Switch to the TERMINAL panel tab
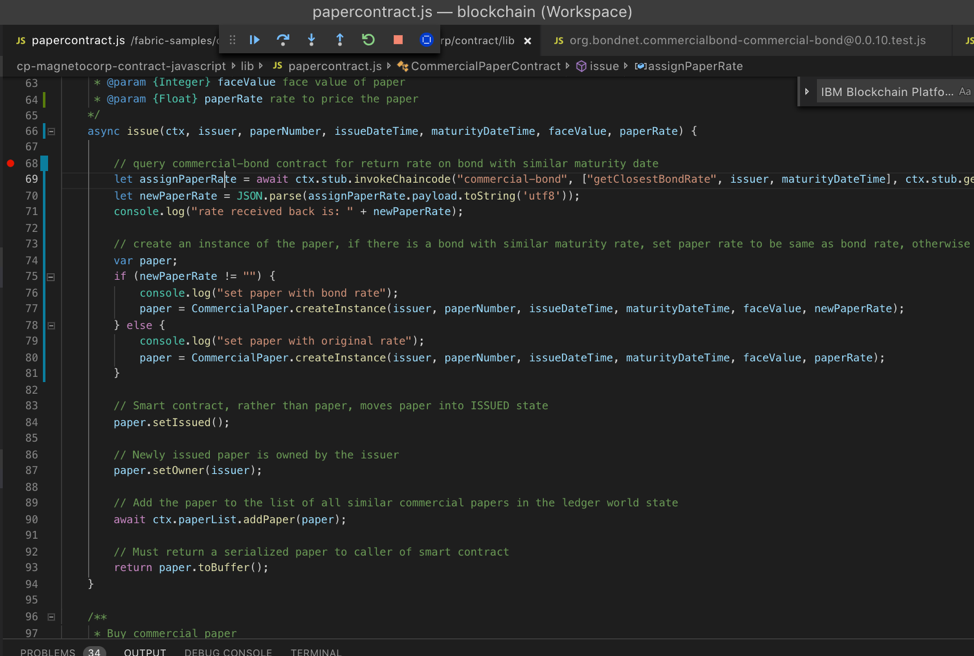The height and width of the screenshot is (656, 974). click(x=316, y=652)
